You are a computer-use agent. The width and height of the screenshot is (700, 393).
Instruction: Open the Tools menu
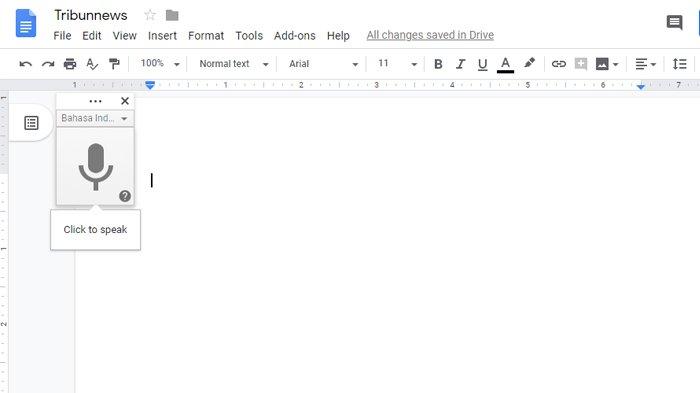(x=249, y=36)
